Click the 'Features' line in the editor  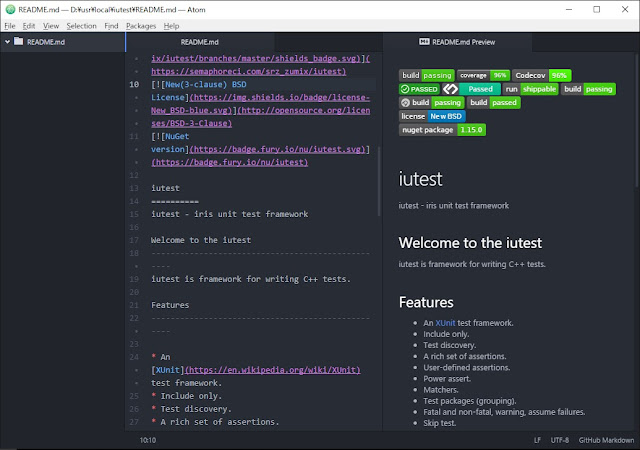pos(170,305)
